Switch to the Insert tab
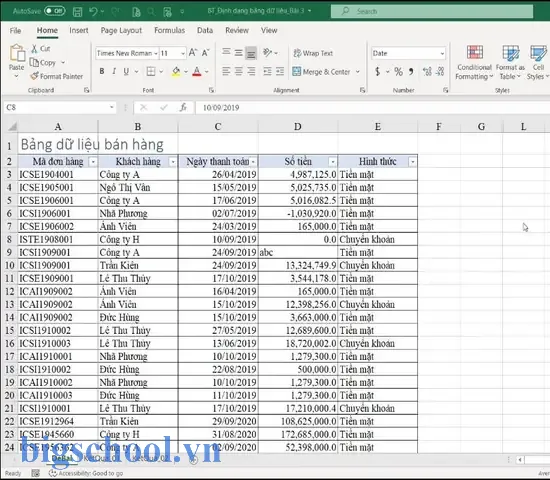 (x=79, y=31)
